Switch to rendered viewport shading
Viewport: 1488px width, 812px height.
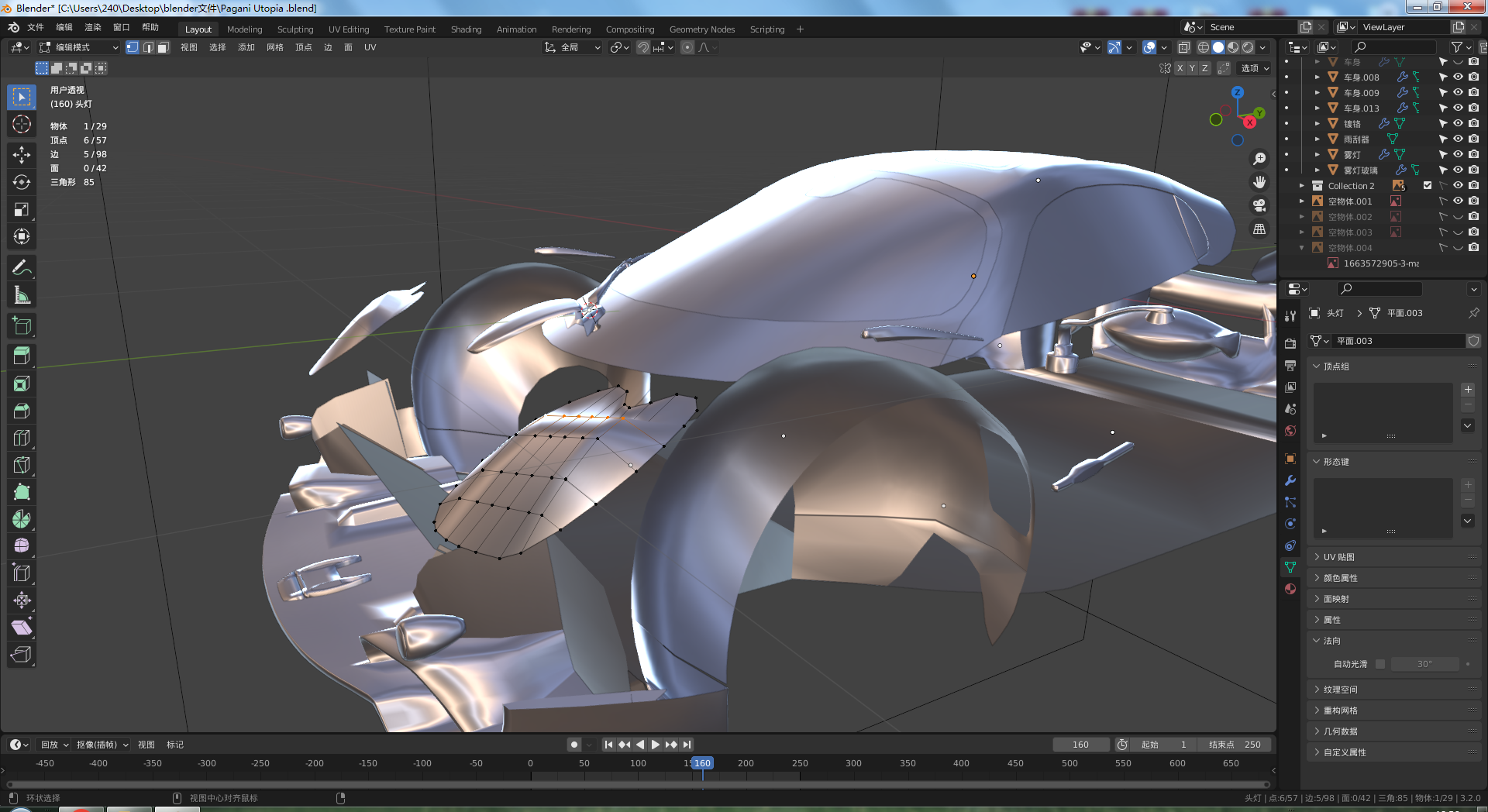click(1248, 47)
